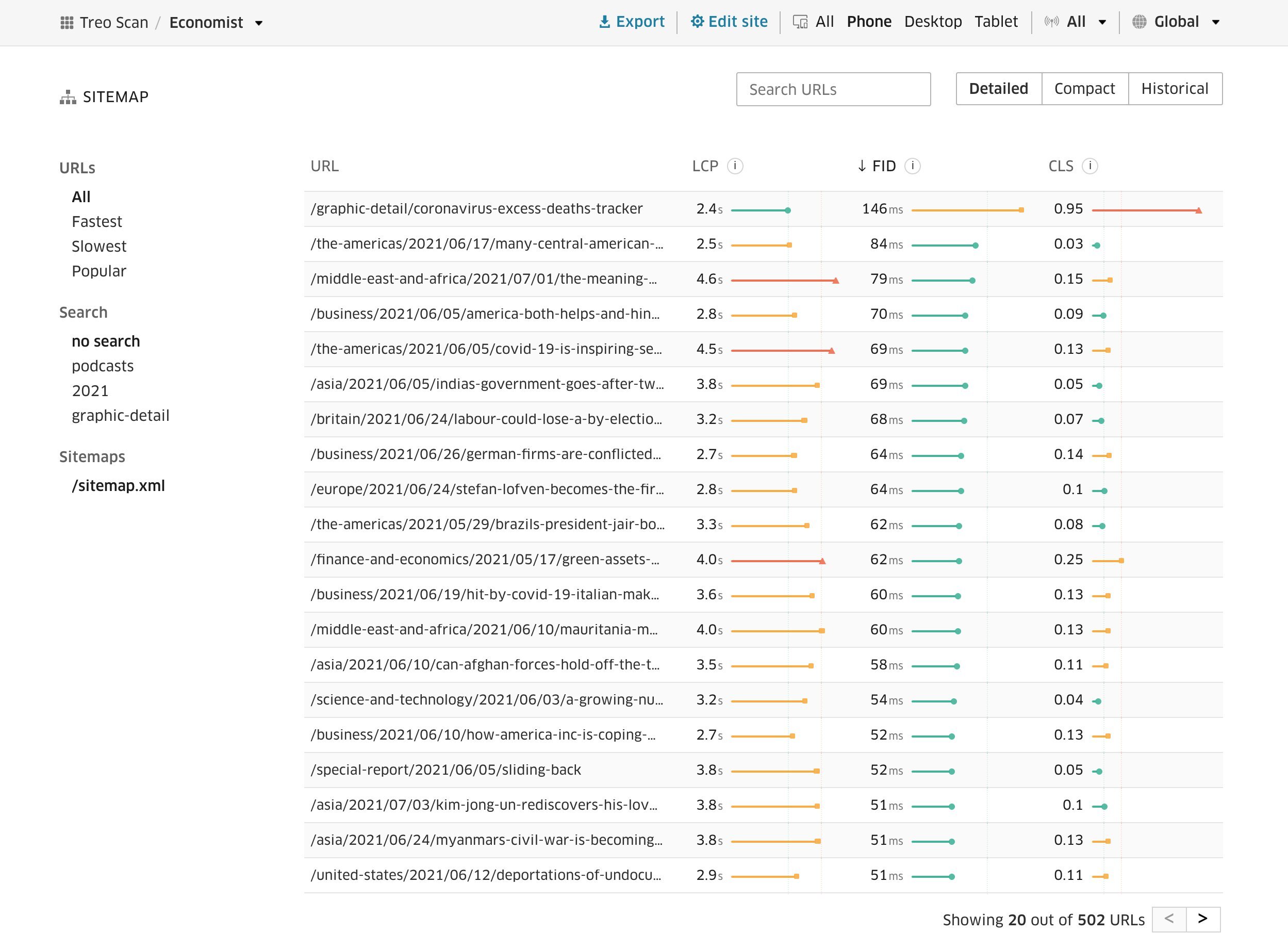
Task: Click the Export download icon
Action: click(x=605, y=21)
